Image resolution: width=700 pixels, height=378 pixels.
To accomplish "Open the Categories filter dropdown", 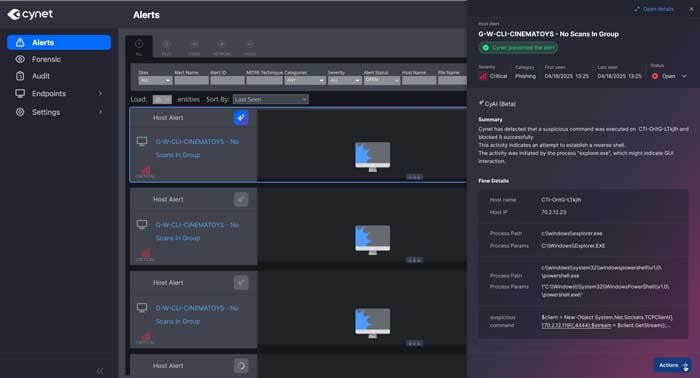I will 304,80.
